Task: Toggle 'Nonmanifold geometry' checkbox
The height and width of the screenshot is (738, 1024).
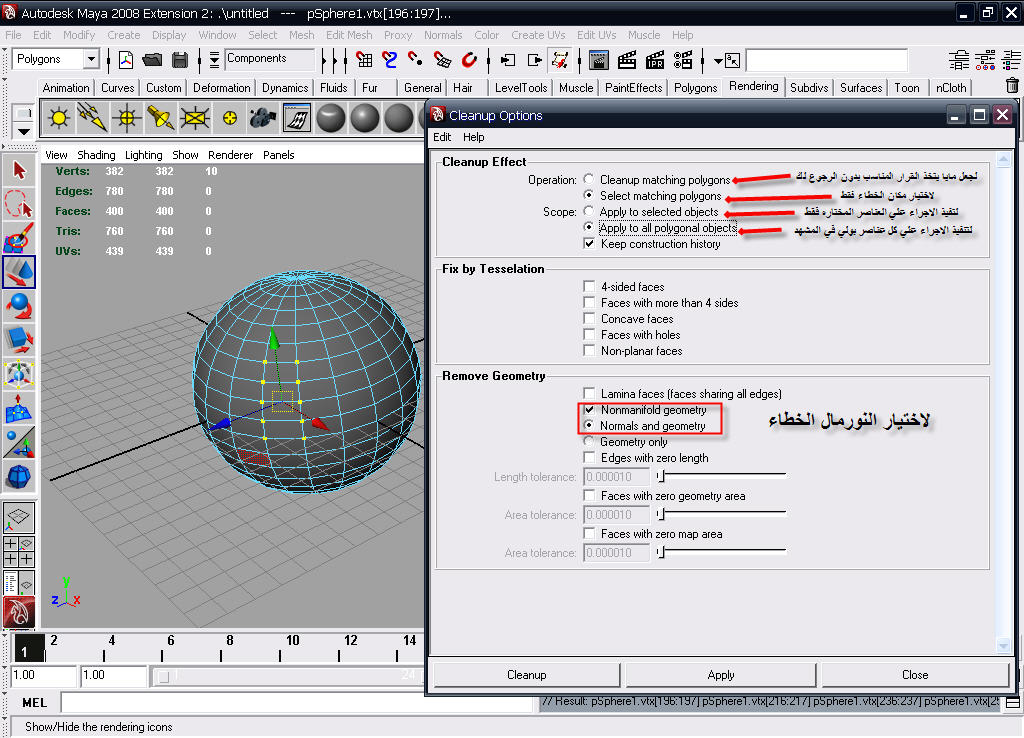Action: click(589, 409)
